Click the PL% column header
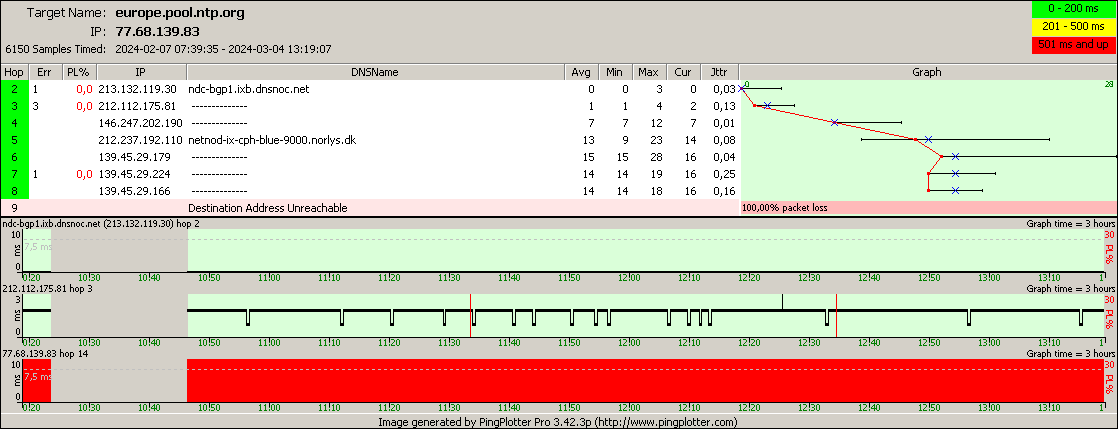 [77, 72]
